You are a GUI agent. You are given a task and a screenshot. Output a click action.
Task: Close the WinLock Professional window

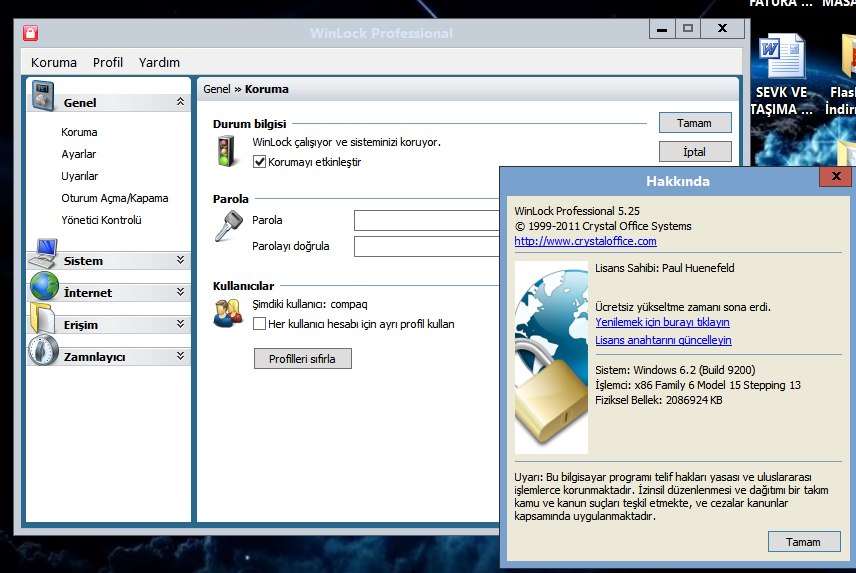[x=722, y=29]
